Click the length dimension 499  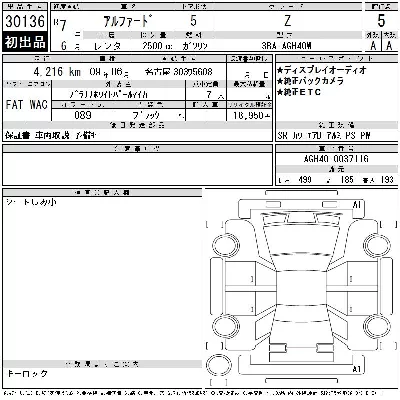tap(305, 180)
